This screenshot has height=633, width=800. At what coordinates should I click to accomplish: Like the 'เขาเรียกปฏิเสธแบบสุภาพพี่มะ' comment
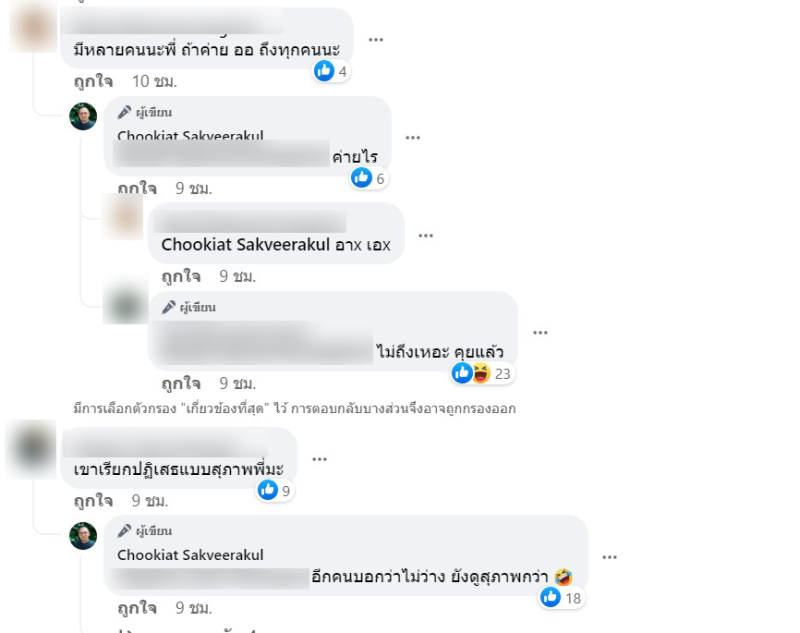(93, 500)
